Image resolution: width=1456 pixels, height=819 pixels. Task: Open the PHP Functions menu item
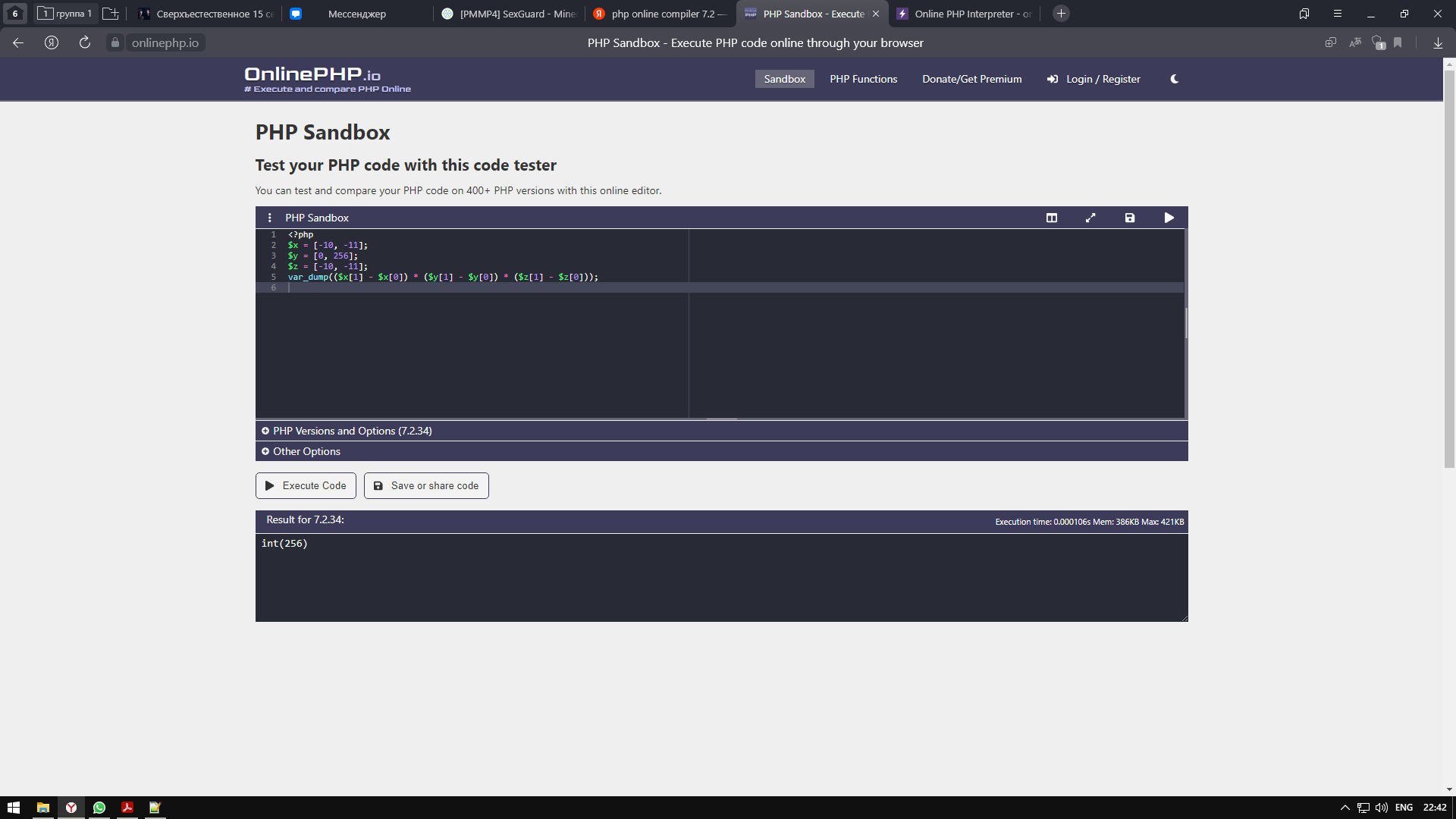click(x=863, y=79)
